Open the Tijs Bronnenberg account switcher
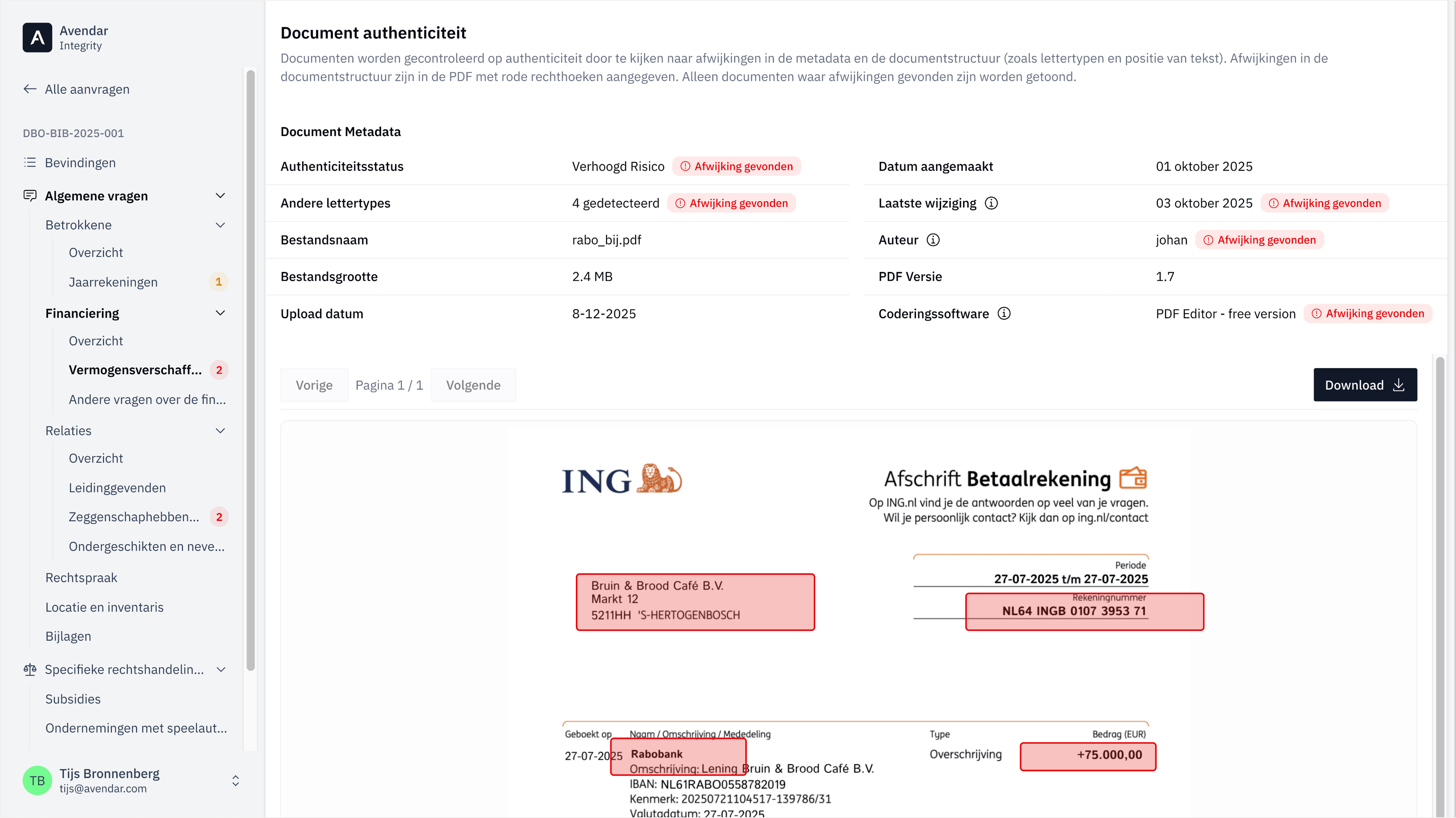 tap(236, 780)
